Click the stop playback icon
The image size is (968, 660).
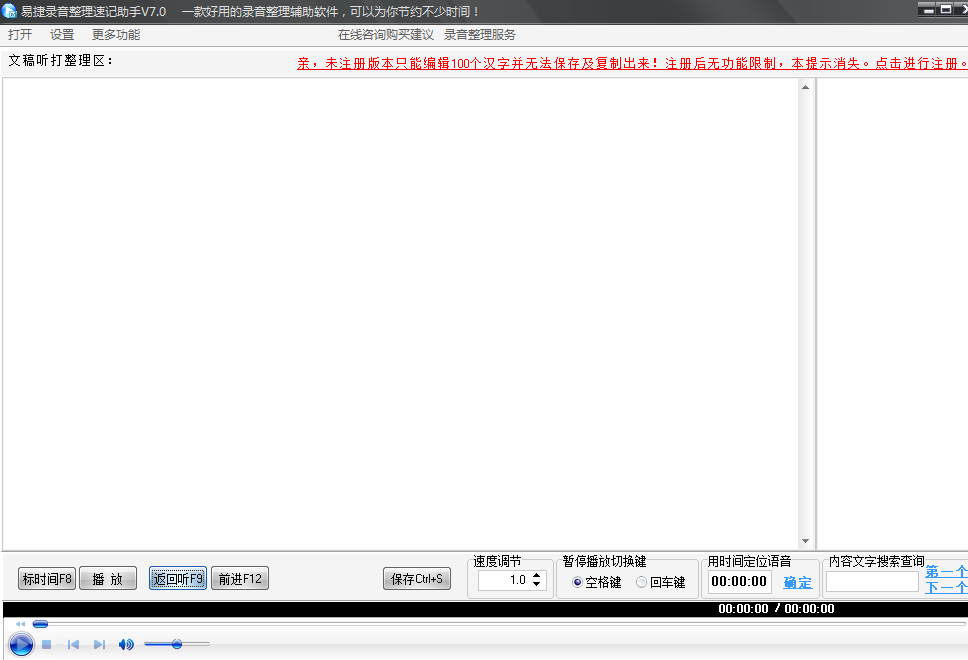click(46, 644)
